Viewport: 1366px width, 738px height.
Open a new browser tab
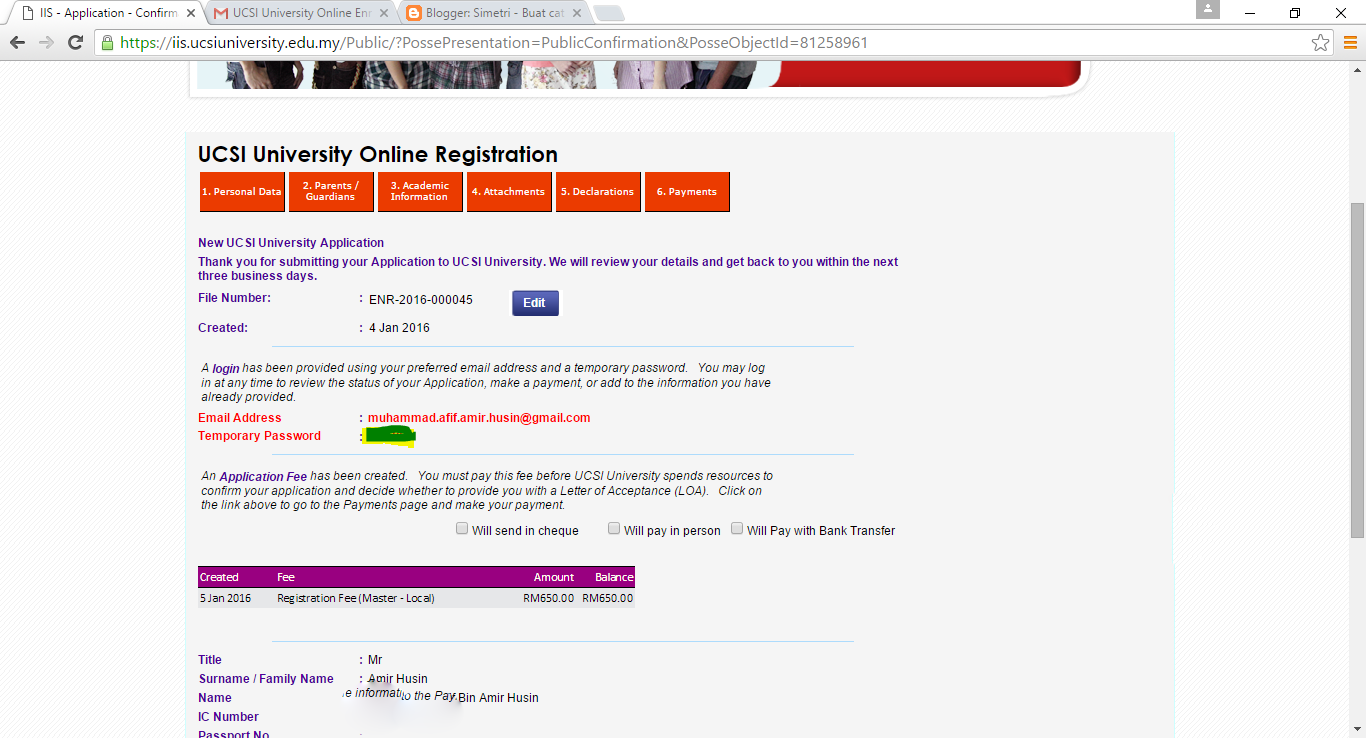tap(608, 14)
